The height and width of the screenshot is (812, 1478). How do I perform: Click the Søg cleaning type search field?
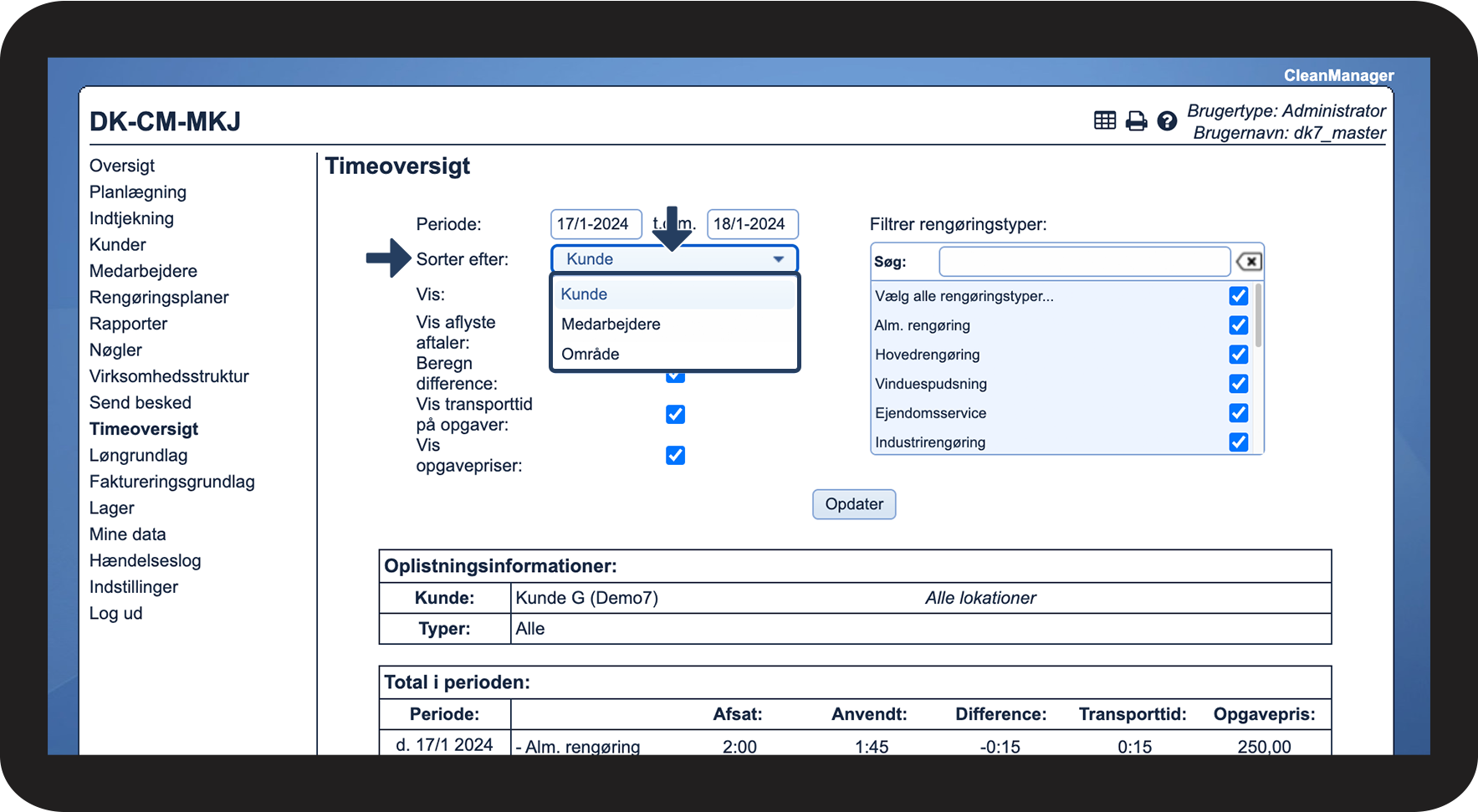[1084, 262]
